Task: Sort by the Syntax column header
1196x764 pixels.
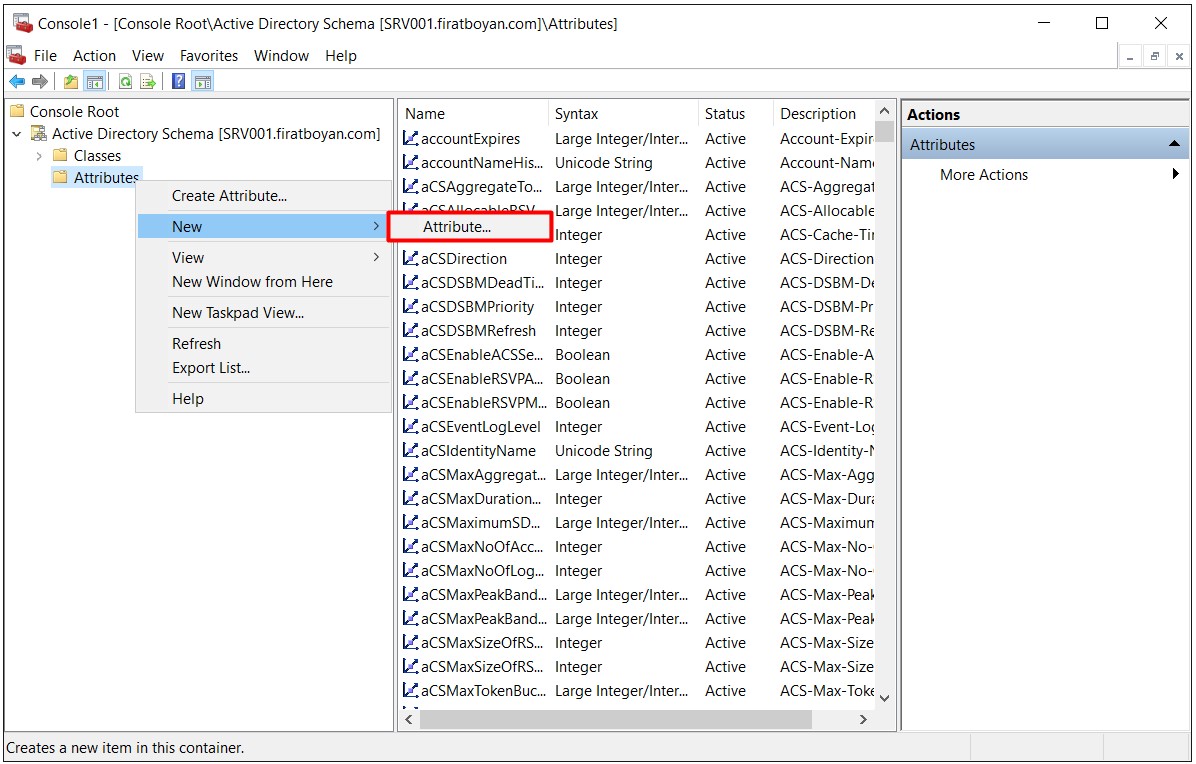Action: point(622,114)
